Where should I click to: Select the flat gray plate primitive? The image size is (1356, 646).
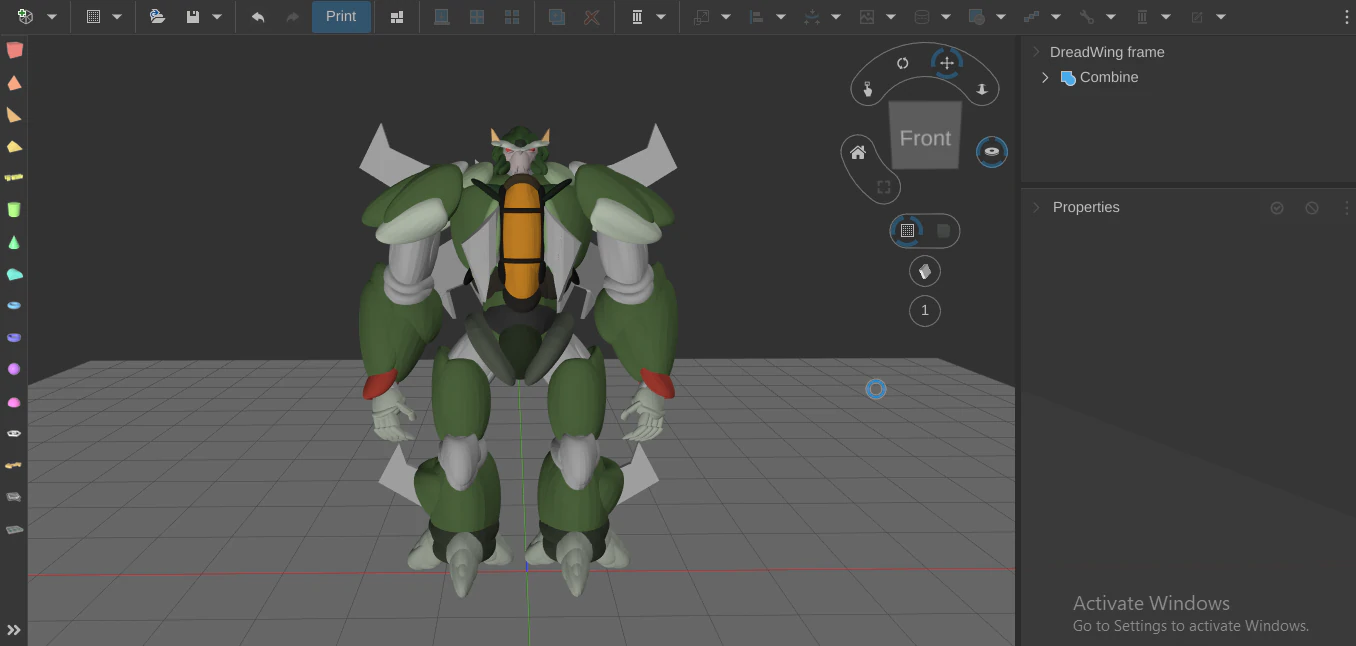pyautogui.click(x=14, y=529)
